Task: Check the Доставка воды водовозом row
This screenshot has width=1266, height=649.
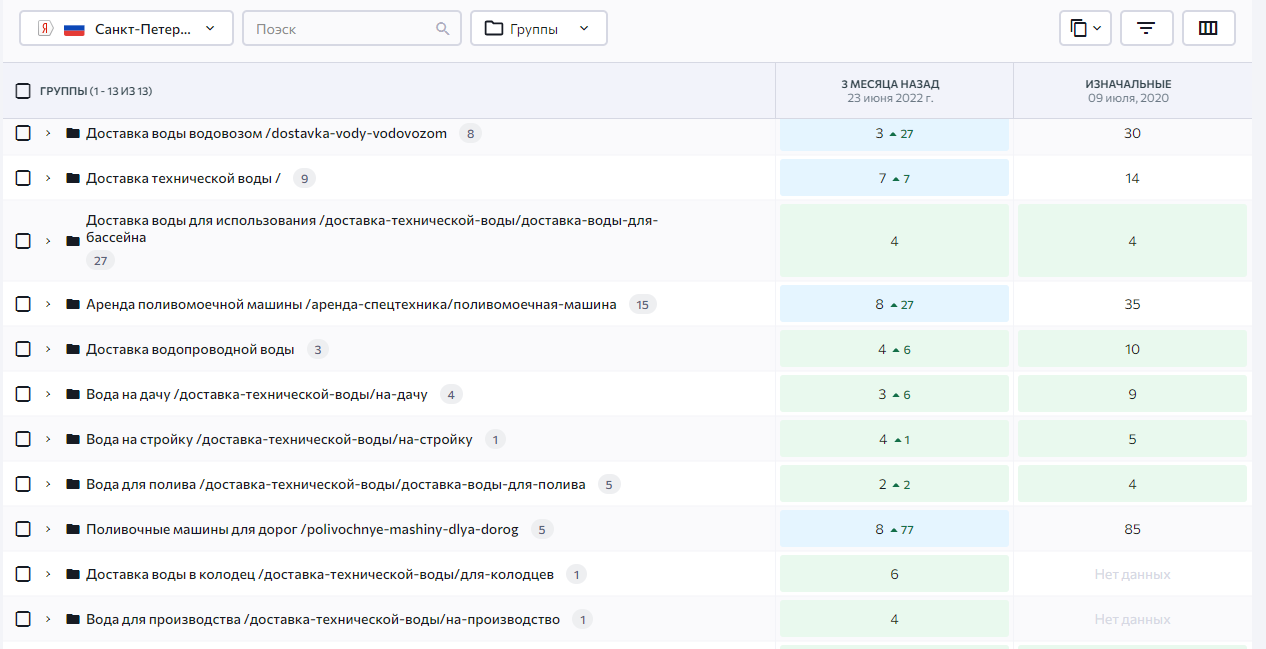Action: tap(23, 133)
